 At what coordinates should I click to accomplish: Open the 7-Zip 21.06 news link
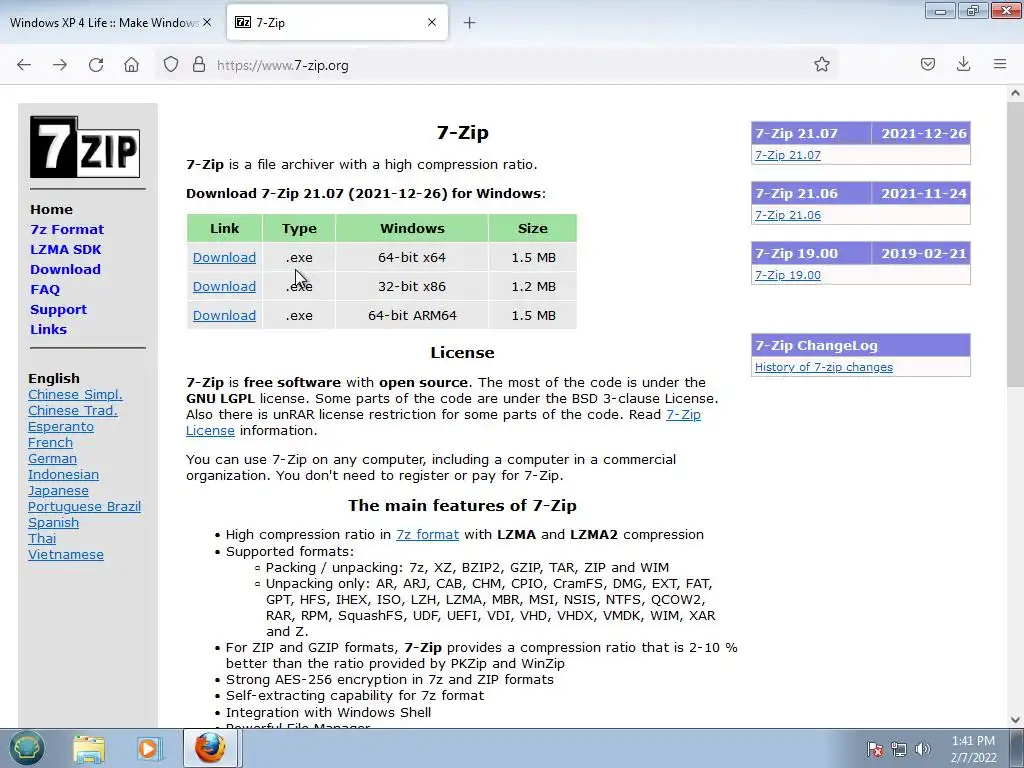pos(788,215)
